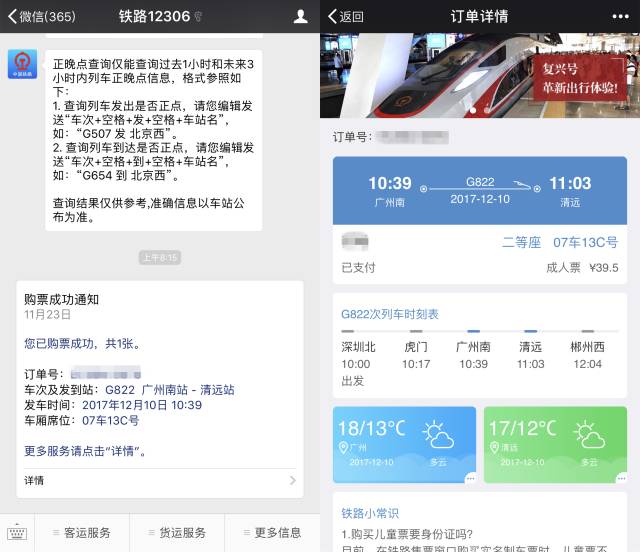
Task: Tap the location pin icon beside 广州
Action: coord(343,448)
